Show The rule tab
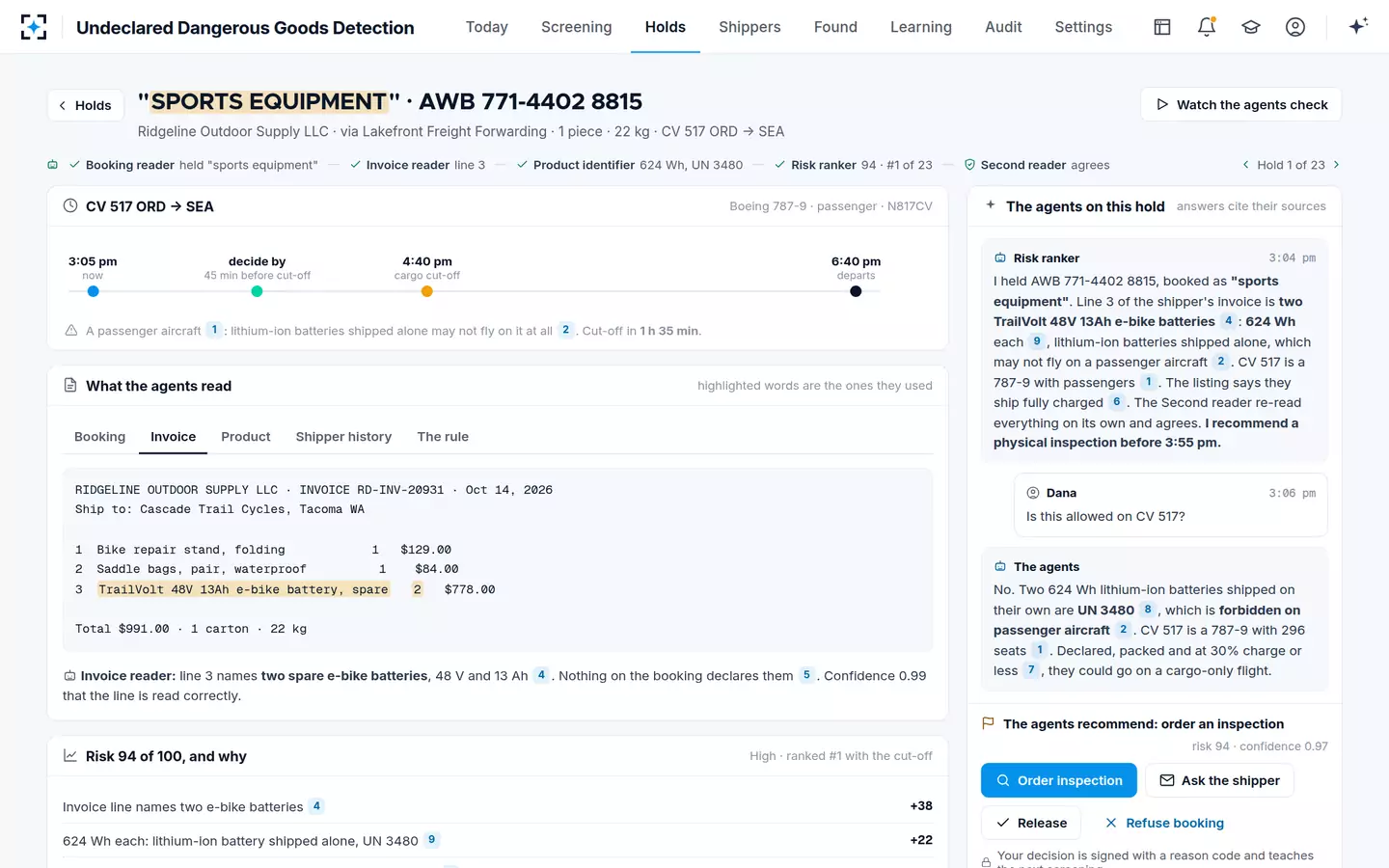 [443, 437]
